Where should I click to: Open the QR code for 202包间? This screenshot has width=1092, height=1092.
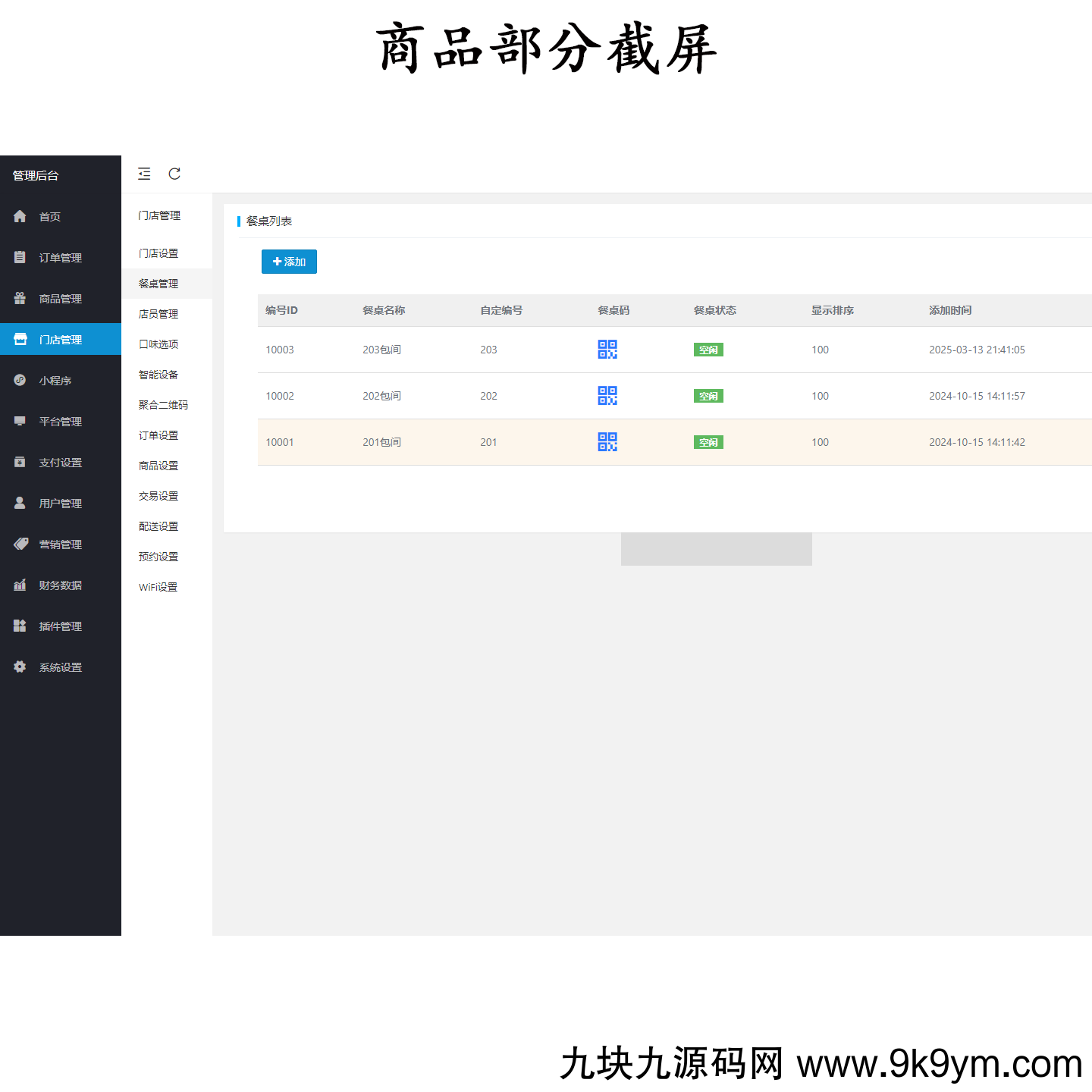click(607, 396)
